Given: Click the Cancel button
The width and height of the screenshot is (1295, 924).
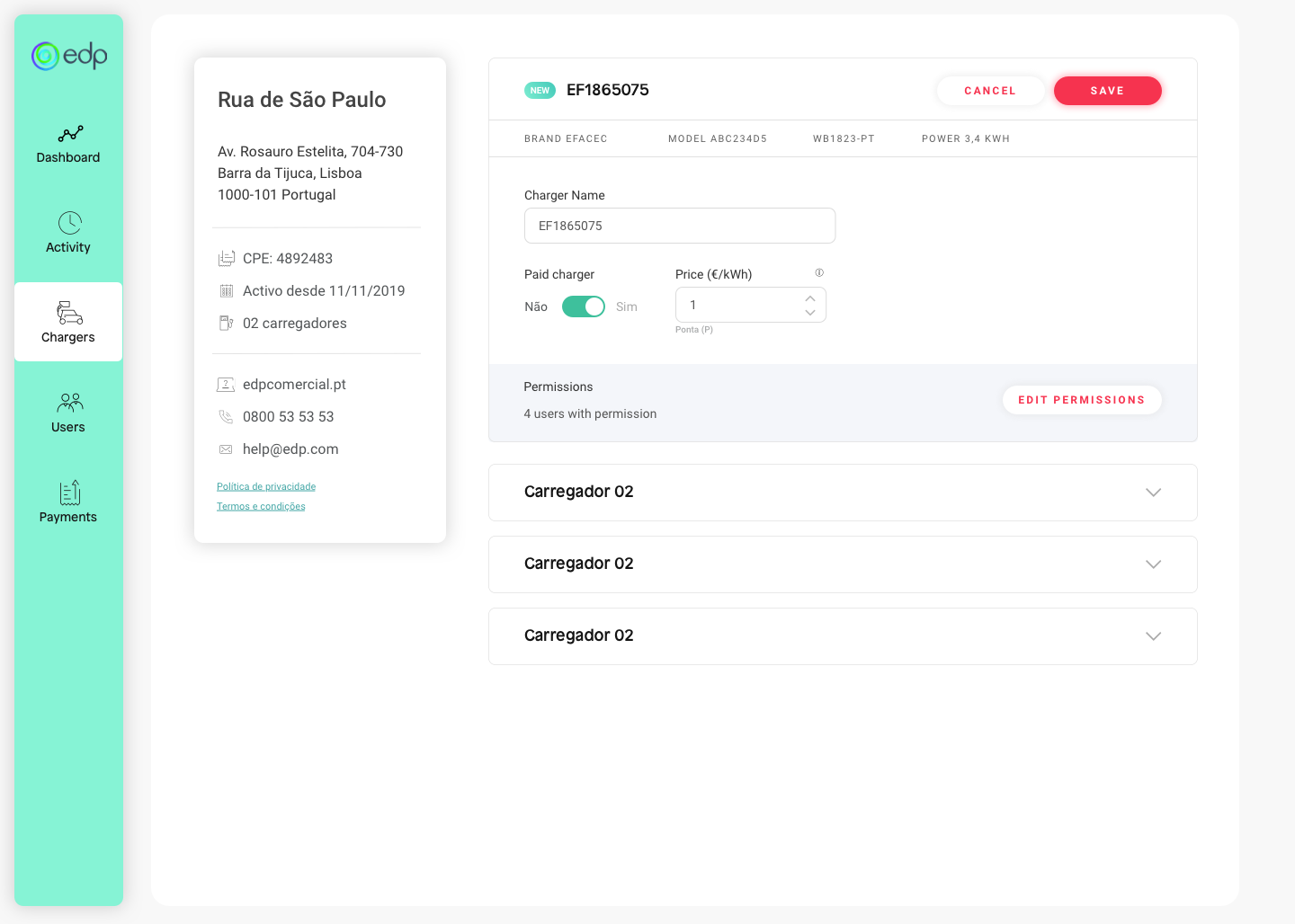Looking at the screenshot, I should (990, 91).
